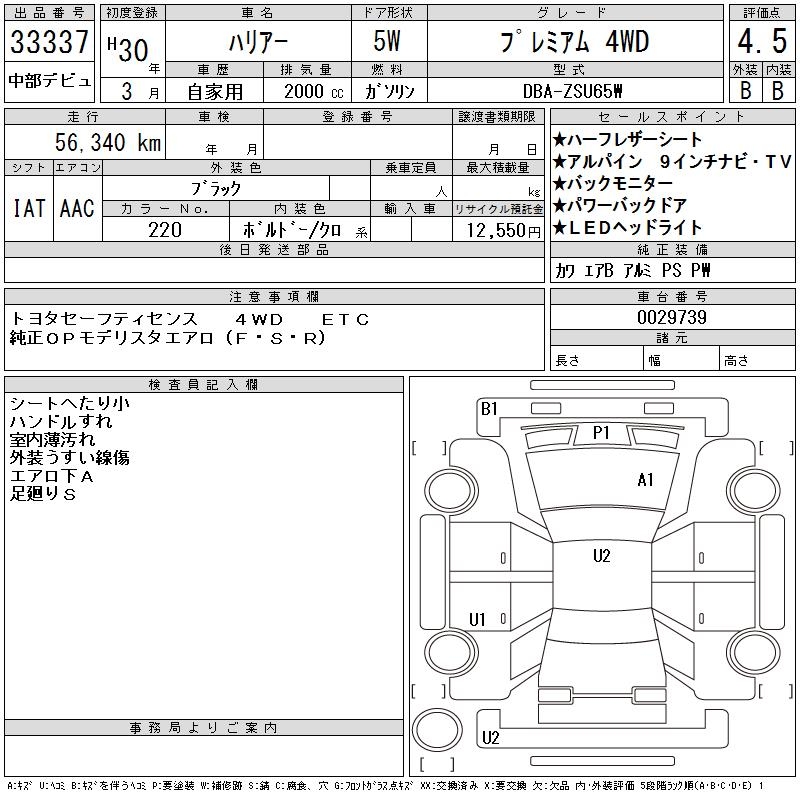Click color number 220
Image resolution: width=800 pixels, height=800 pixels.
[x=165, y=230]
